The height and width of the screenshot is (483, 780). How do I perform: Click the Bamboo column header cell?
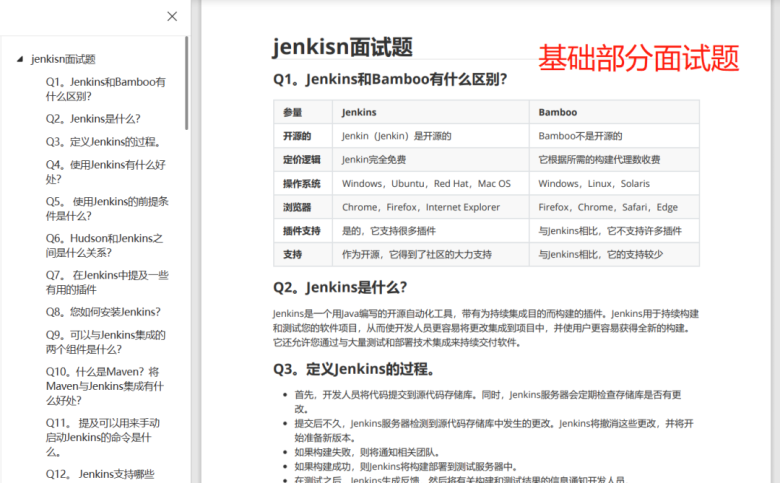click(614, 112)
